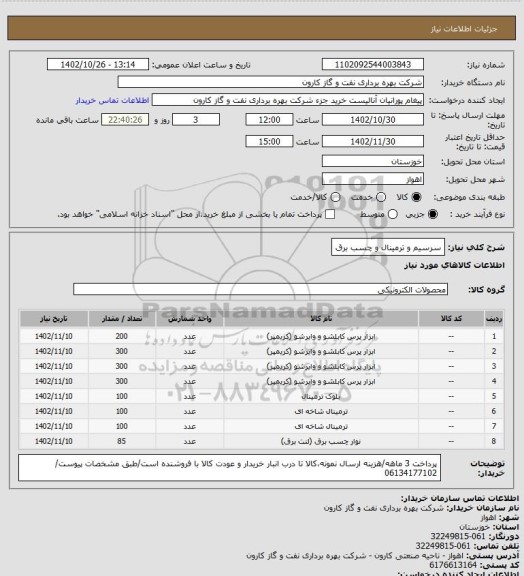Click the ردیف column header

click(x=494, y=319)
